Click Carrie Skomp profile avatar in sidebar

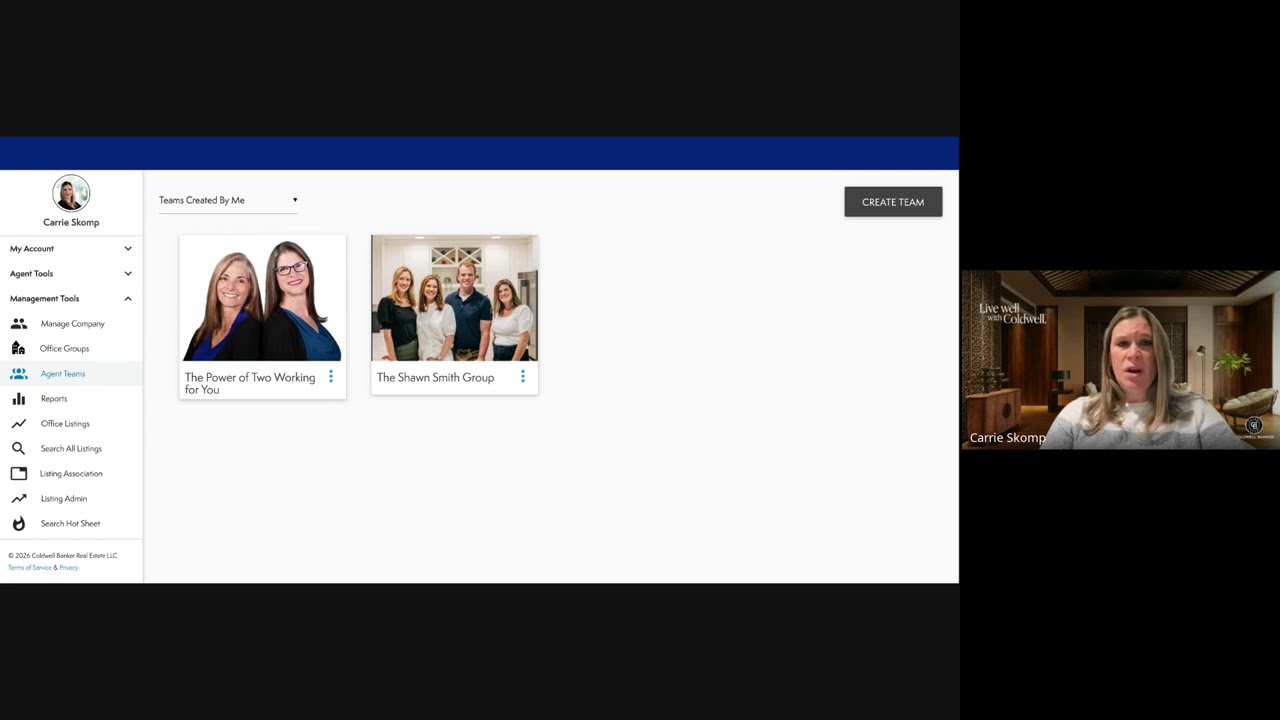click(x=71, y=193)
